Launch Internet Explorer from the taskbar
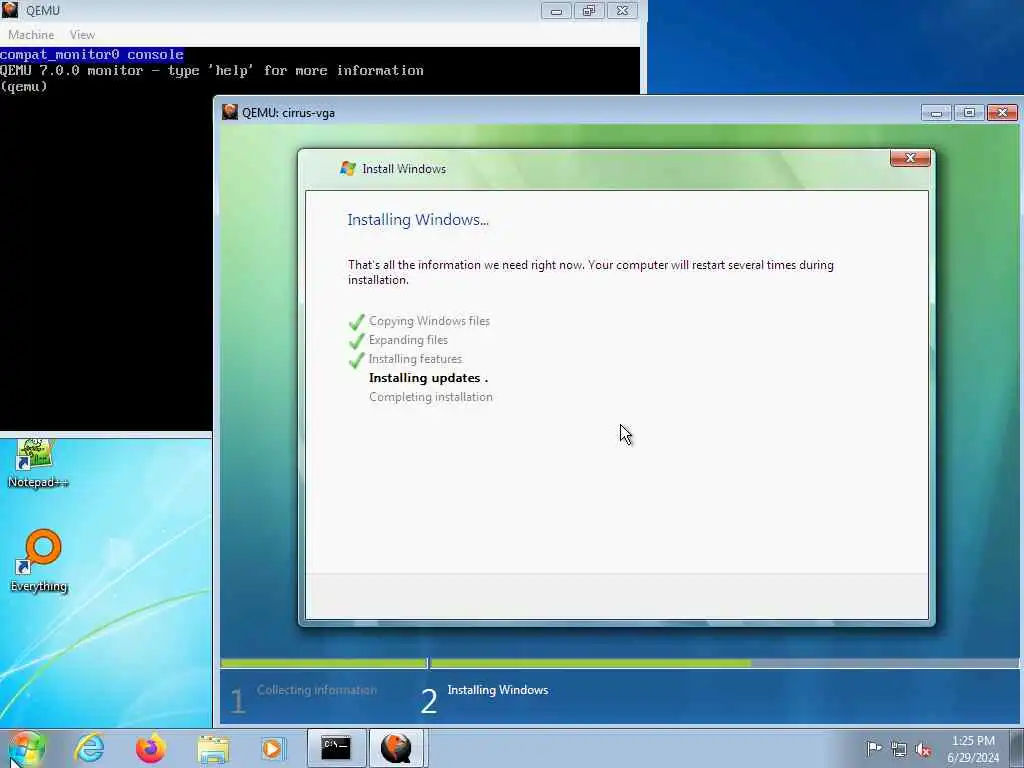This screenshot has width=1024, height=768. click(x=89, y=748)
